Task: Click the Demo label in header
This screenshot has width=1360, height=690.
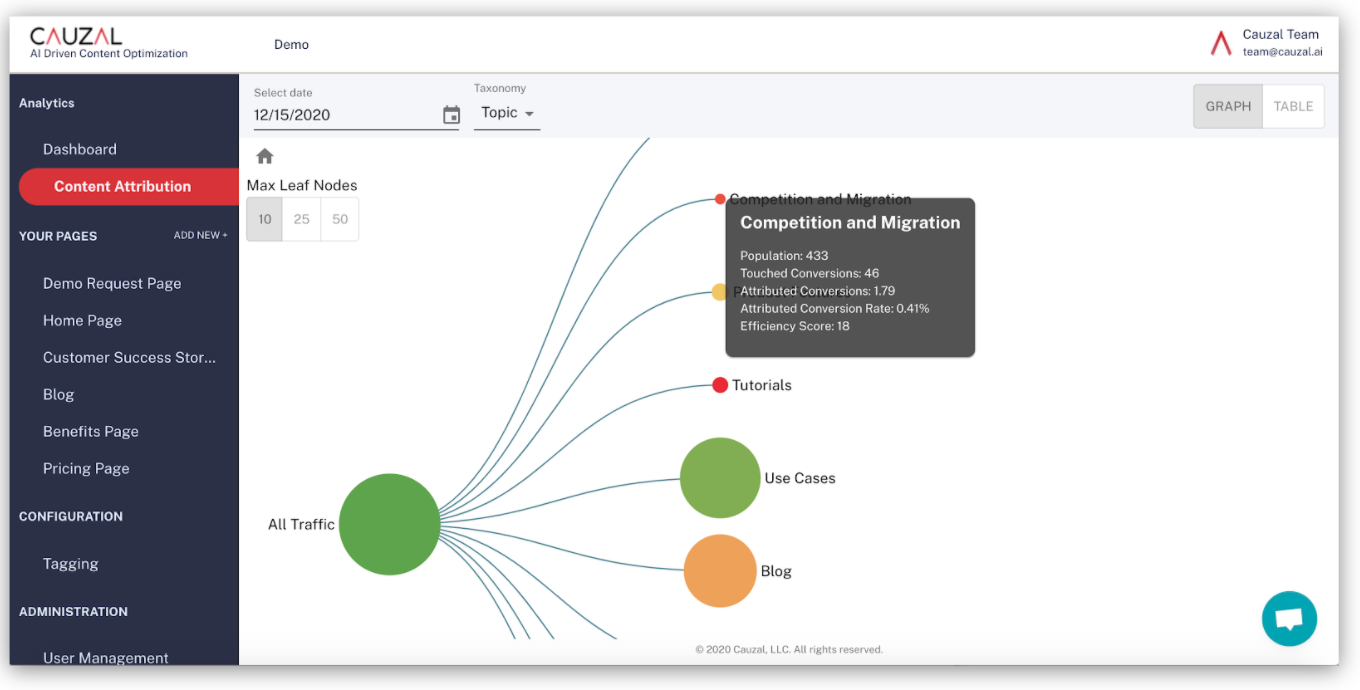Action: click(291, 44)
